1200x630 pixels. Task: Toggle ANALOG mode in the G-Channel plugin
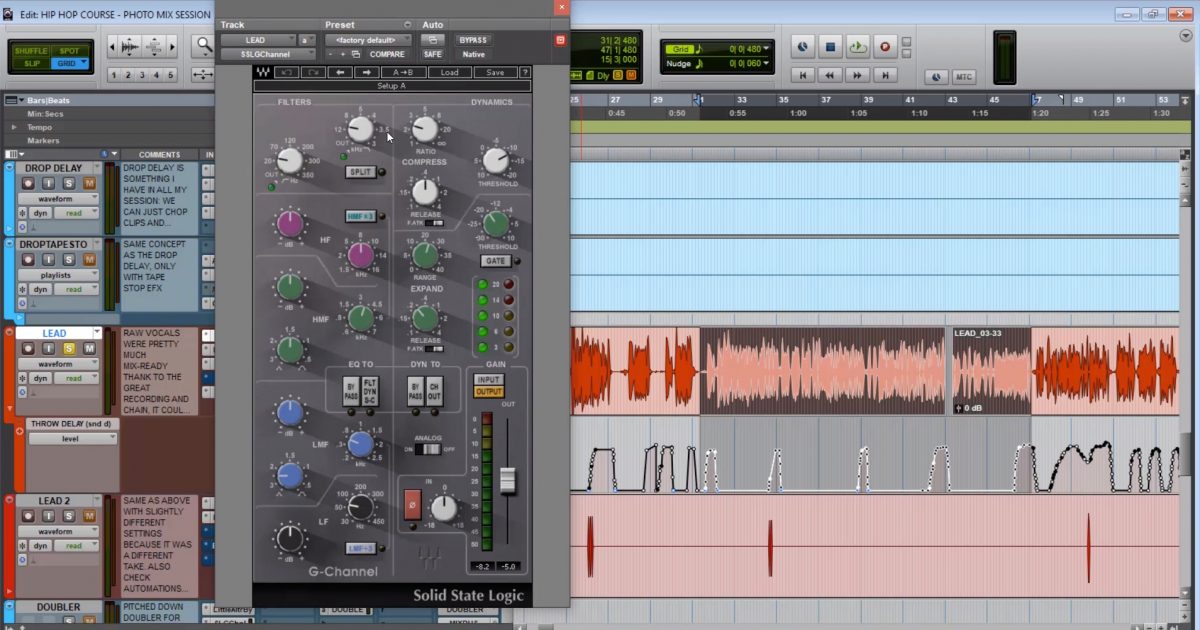(x=430, y=450)
